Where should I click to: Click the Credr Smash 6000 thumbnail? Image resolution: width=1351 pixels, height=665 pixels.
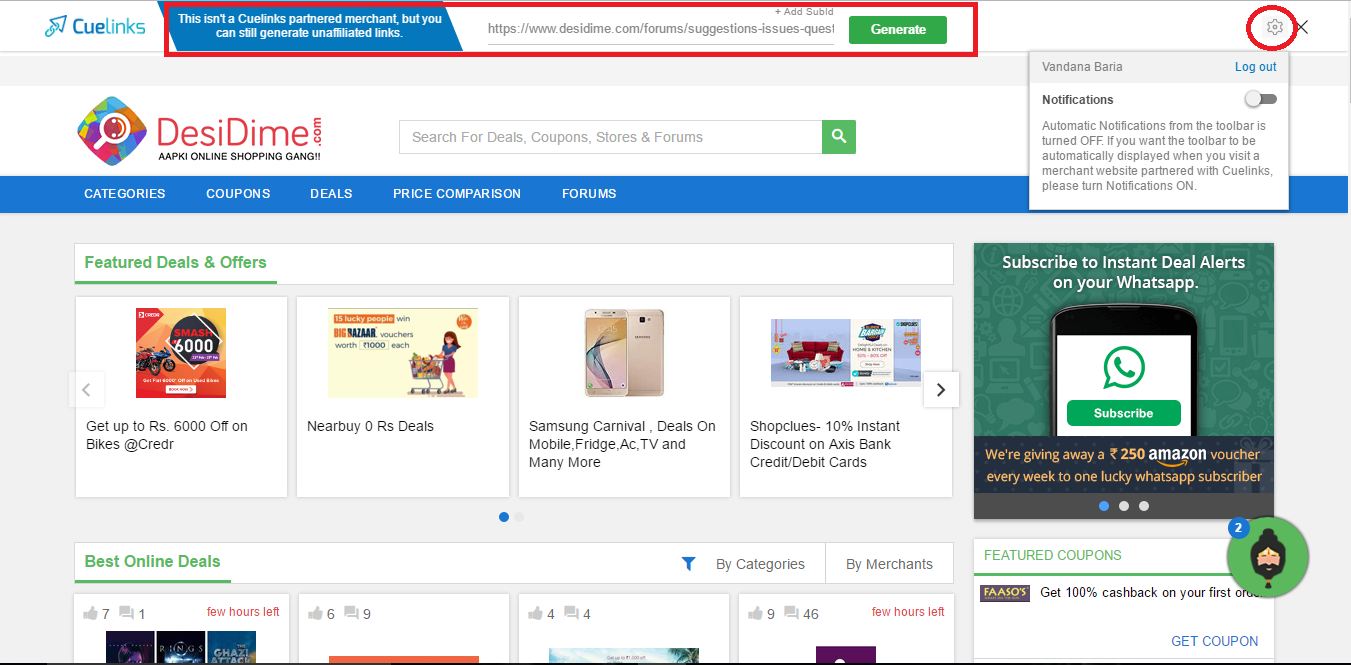181,353
